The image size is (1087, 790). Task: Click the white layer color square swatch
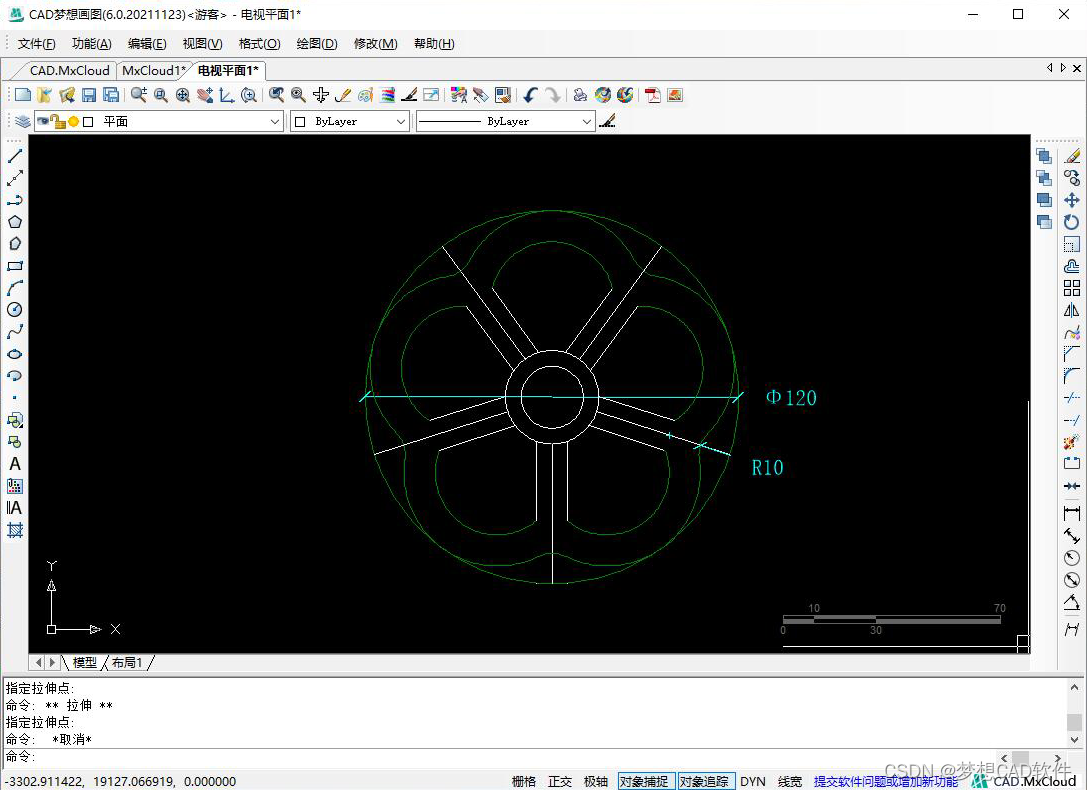pyautogui.click(x=88, y=122)
